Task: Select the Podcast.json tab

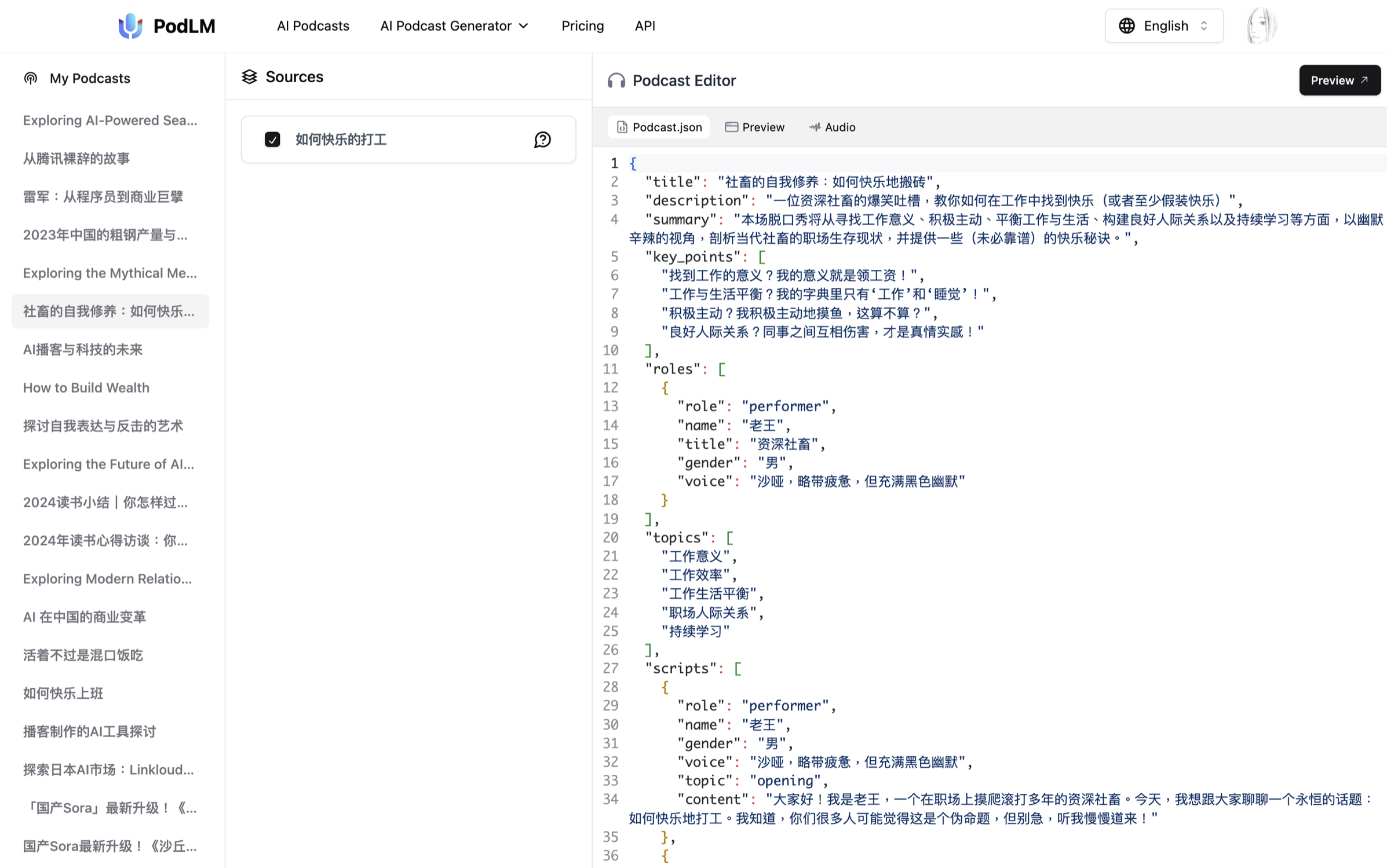Action: [x=659, y=127]
